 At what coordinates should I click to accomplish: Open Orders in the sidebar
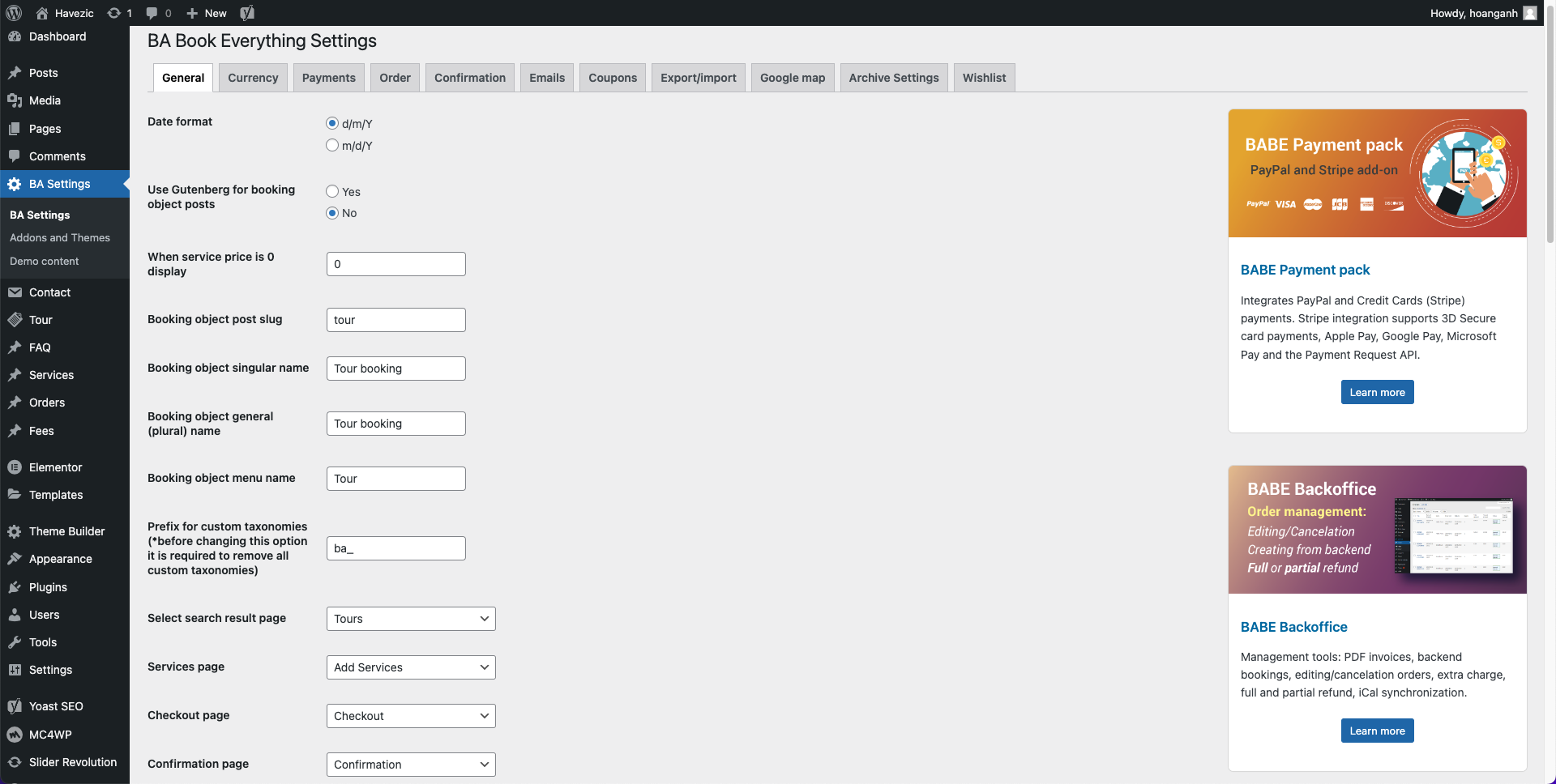tap(47, 403)
